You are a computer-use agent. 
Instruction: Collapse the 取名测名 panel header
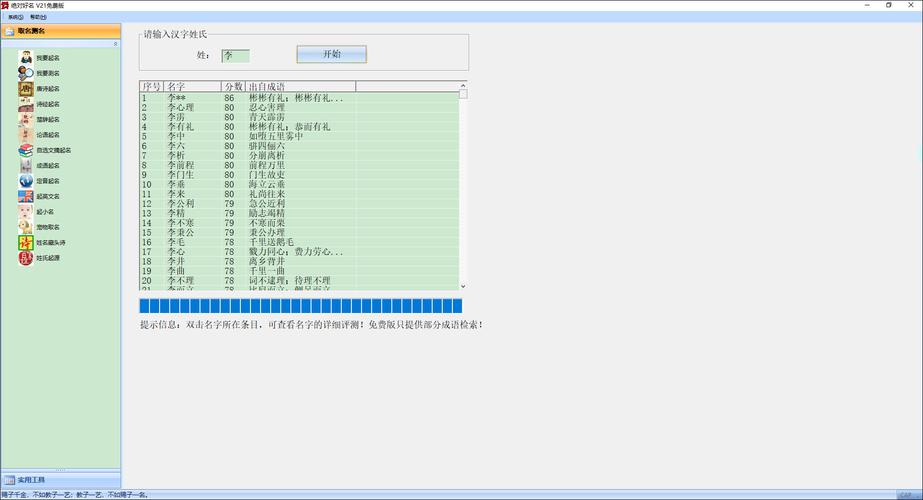[x=60, y=32]
